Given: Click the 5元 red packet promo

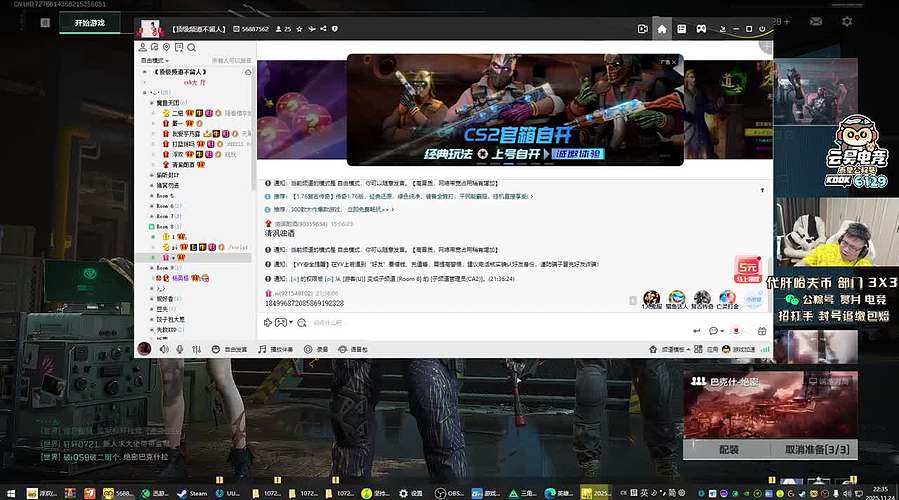Looking at the screenshot, I should coord(748,269).
